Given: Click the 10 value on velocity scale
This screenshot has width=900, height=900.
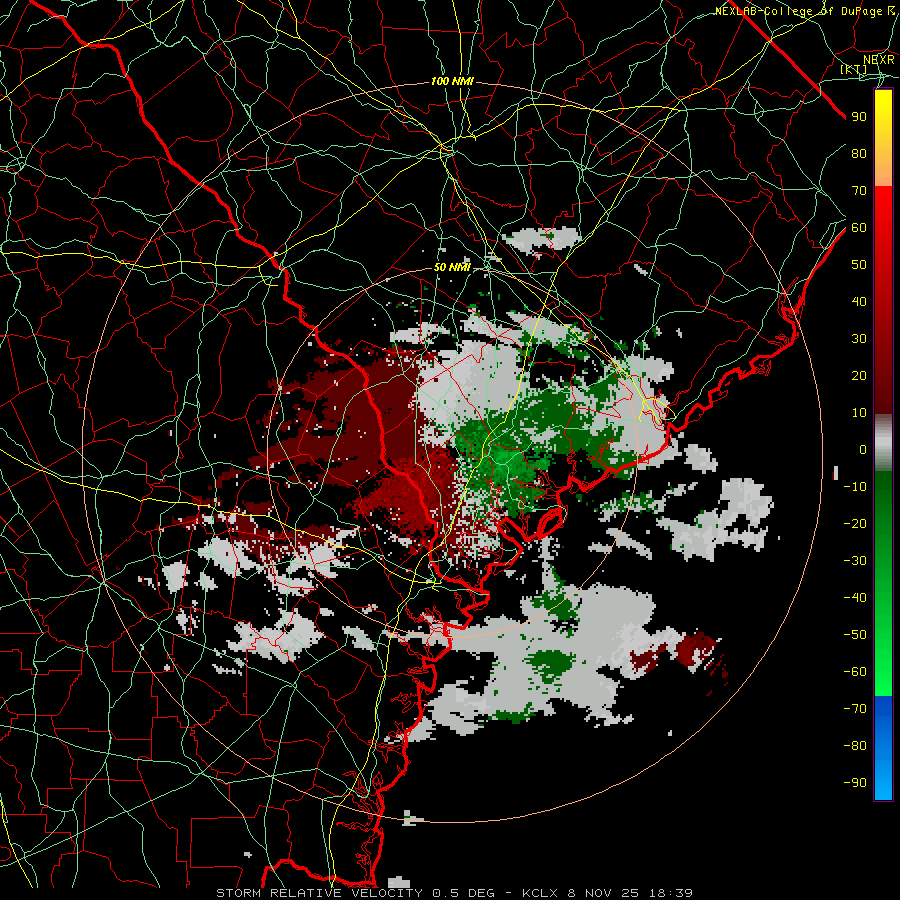Looking at the screenshot, I should tap(859, 413).
